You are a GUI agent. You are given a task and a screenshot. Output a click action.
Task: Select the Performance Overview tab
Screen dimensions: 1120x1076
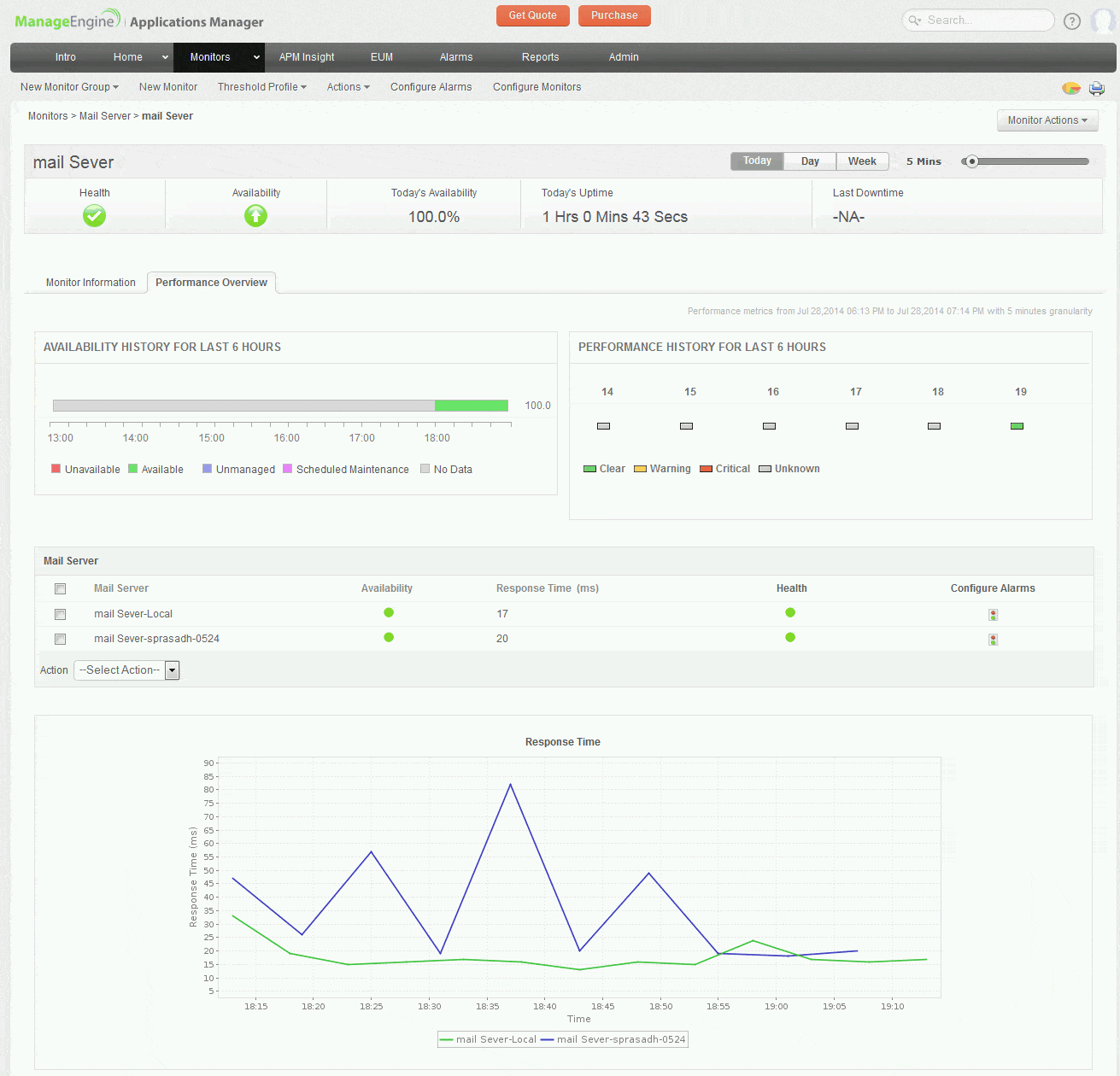pos(211,283)
